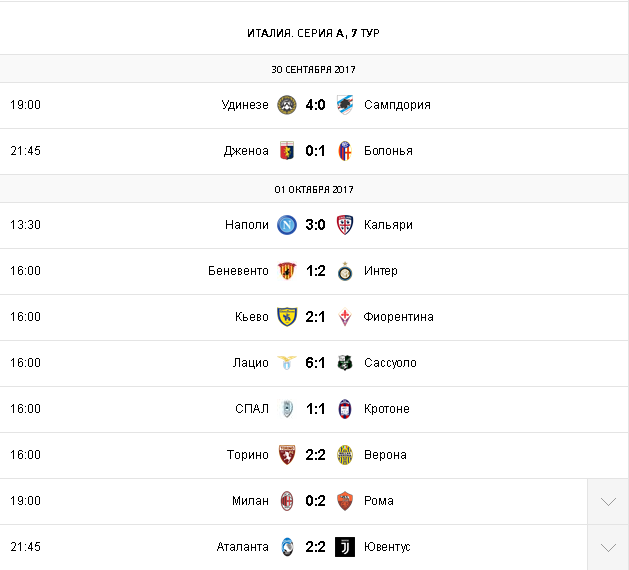The height and width of the screenshot is (570, 629).
Task: Open the Lazio 6:1 Sassuolo score
Action: (316, 363)
